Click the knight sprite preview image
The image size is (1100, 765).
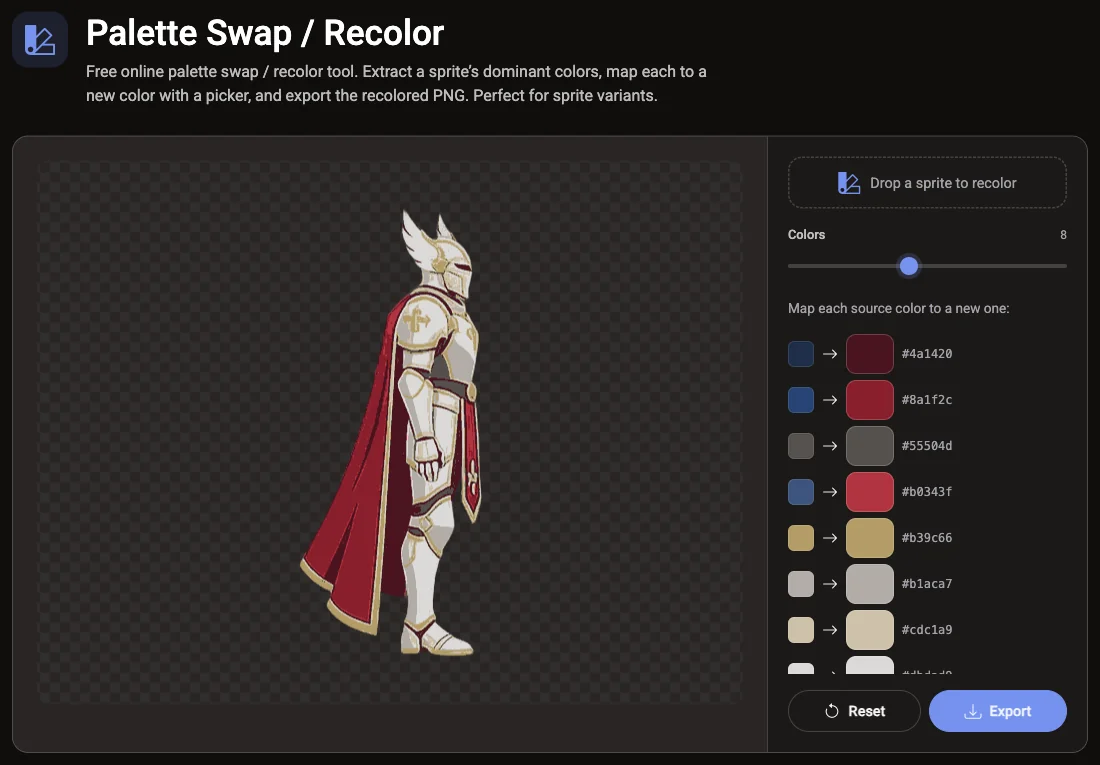(x=391, y=432)
